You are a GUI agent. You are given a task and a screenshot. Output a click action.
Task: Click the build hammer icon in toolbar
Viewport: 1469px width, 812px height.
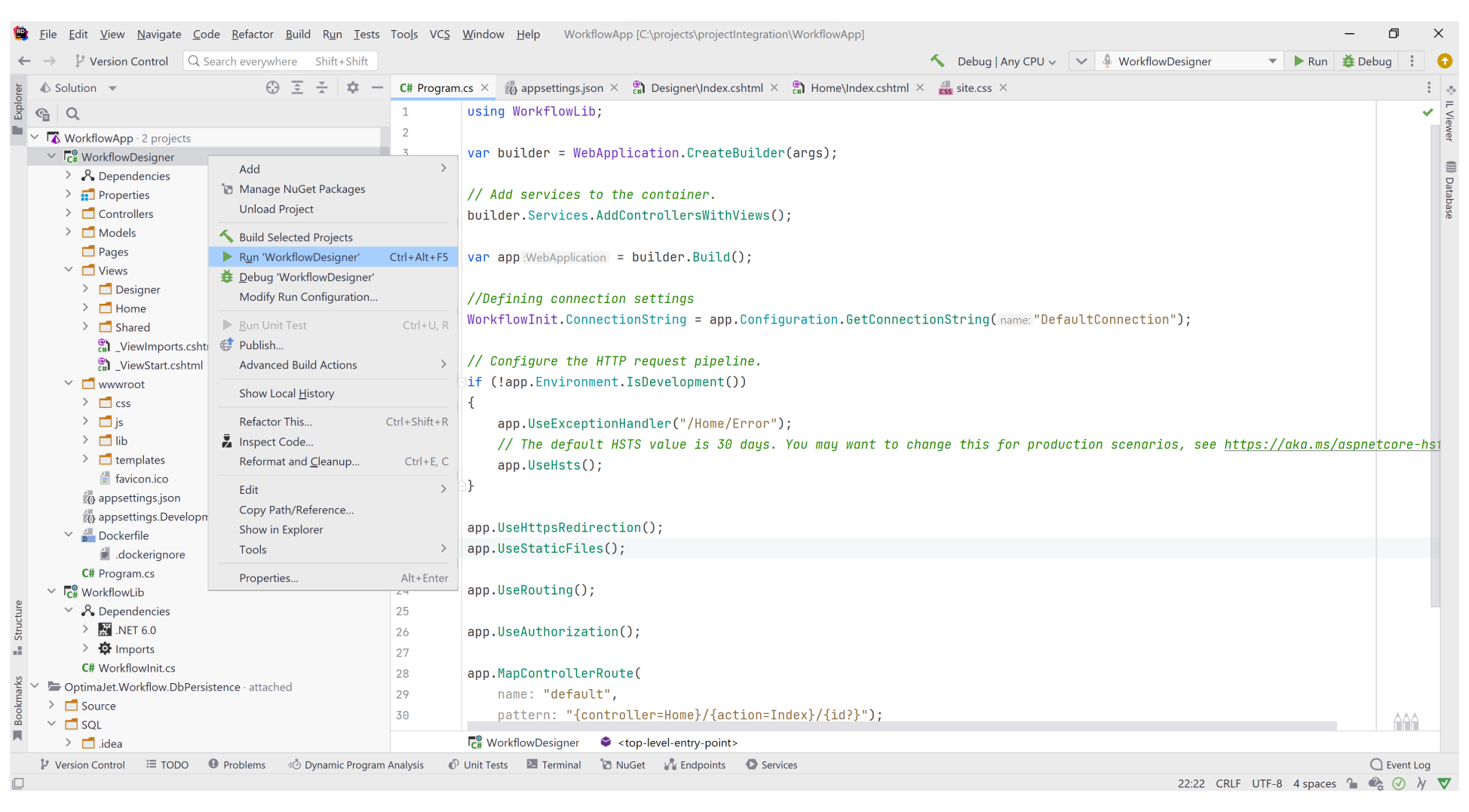point(937,61)
